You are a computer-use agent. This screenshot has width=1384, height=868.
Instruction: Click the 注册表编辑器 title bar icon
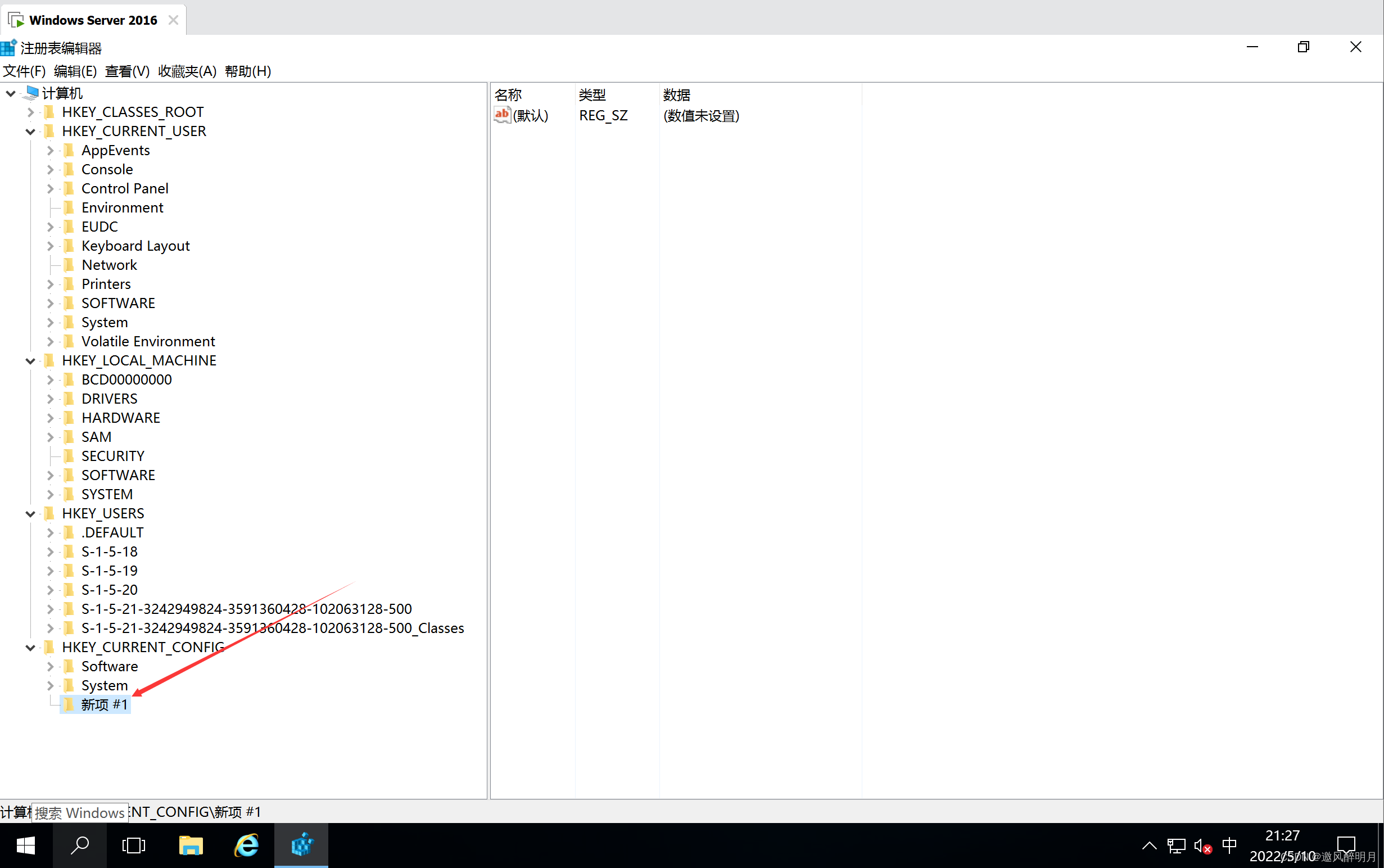8,48
